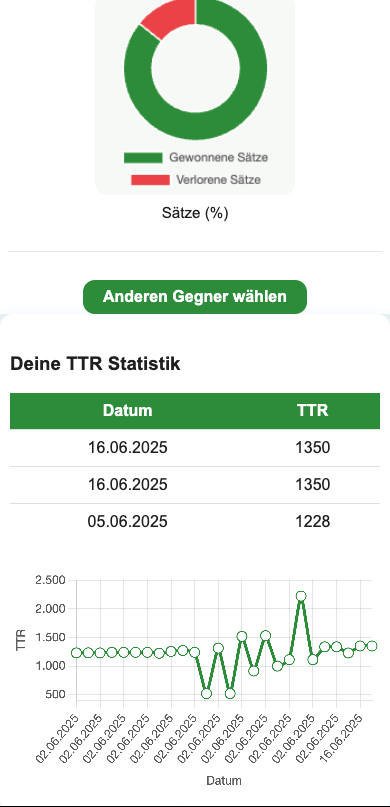Click the red Verlorene Sätze legend swatch

150,180
